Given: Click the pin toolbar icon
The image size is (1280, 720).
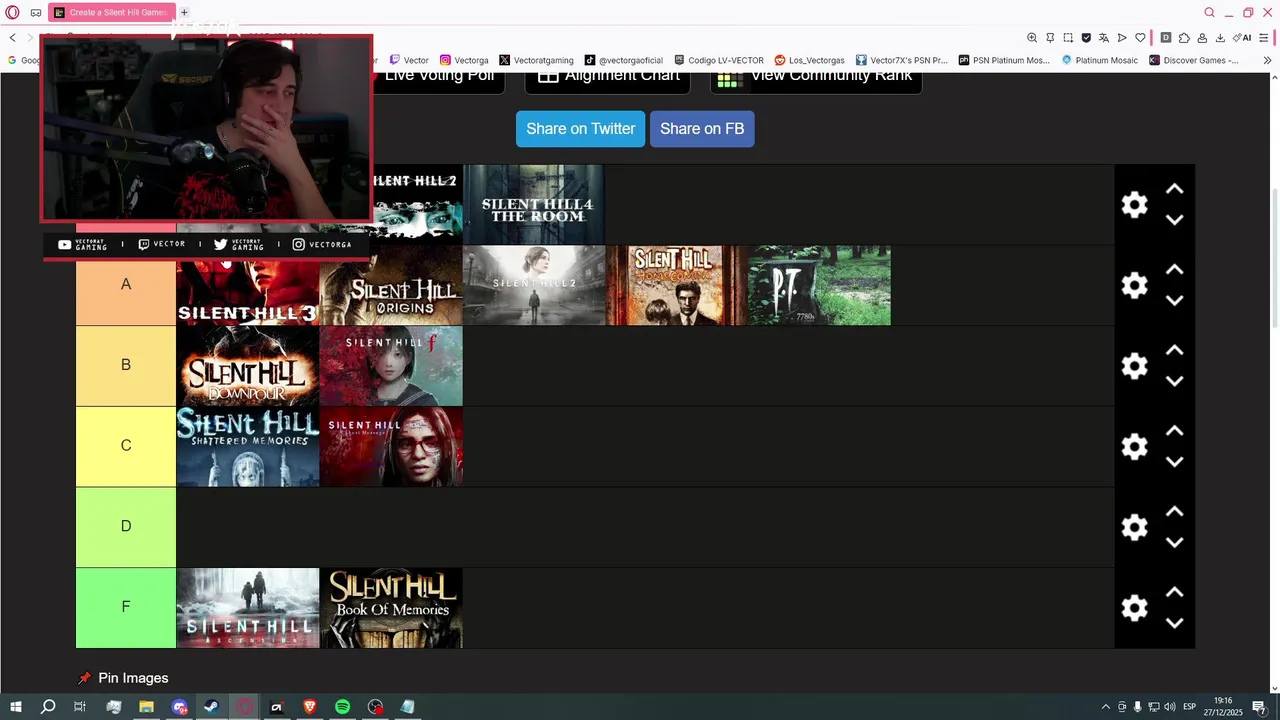Looking at the screenshot, I should point(1050,38).
